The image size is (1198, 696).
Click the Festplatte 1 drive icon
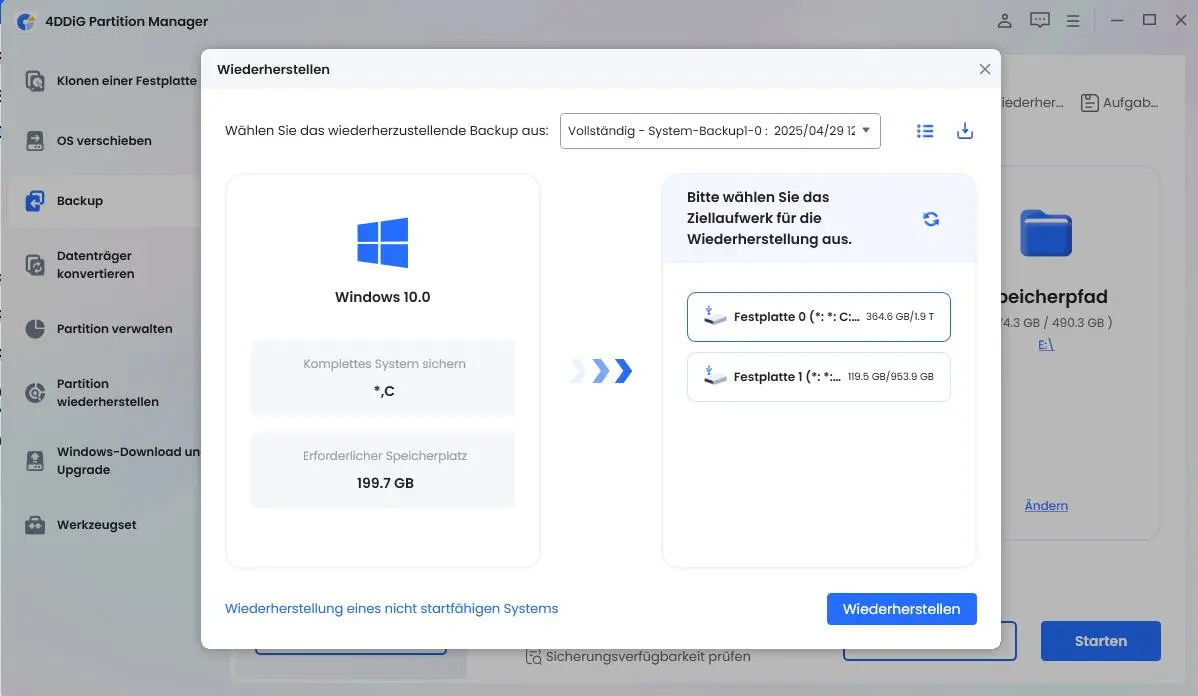[x=714, y=376]
